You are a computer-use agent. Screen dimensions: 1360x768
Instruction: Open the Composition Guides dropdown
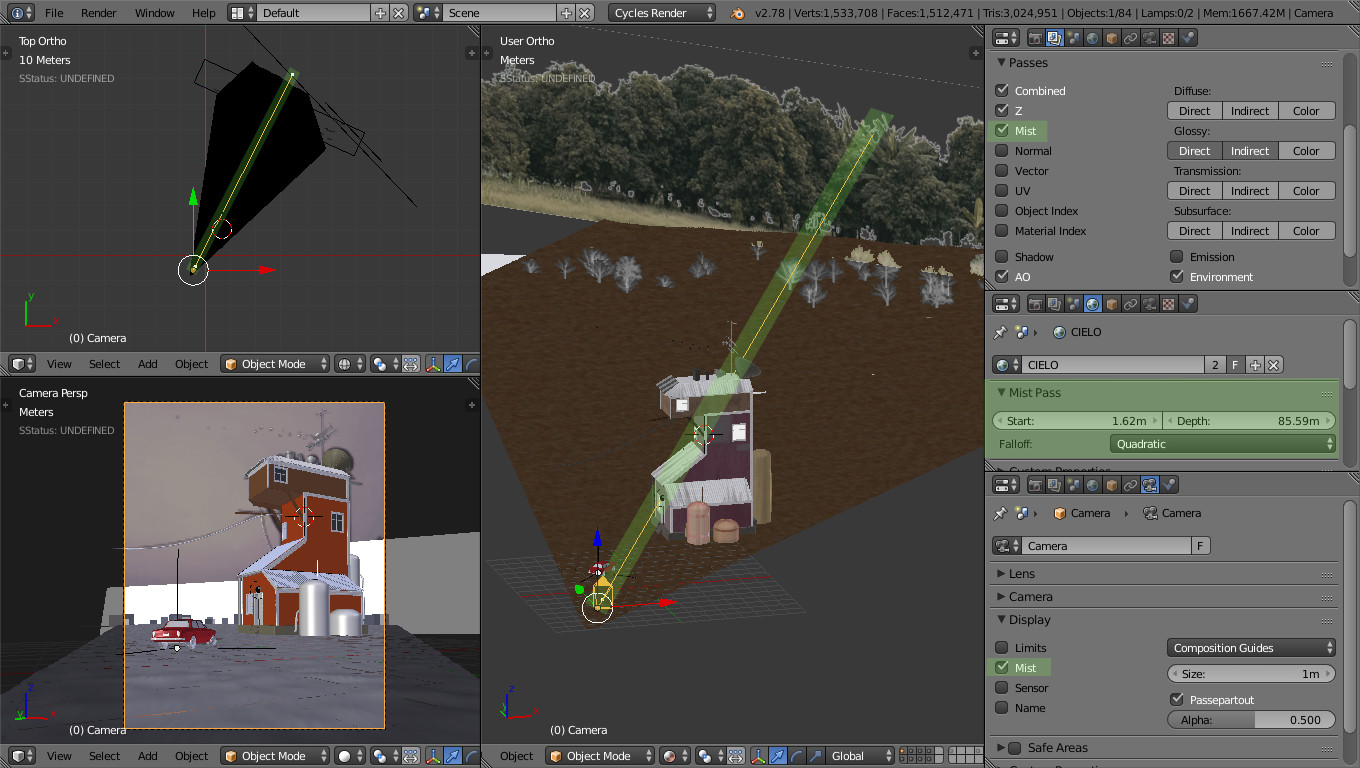click(x=1251, y=647)
